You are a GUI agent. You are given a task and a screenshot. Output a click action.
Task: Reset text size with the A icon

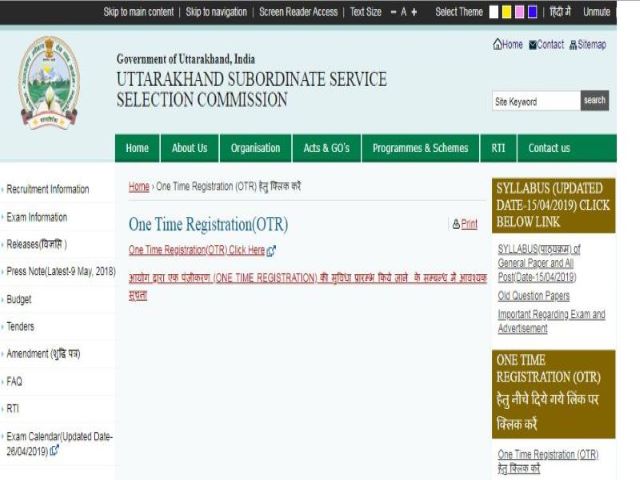click(x=404, y=12)
